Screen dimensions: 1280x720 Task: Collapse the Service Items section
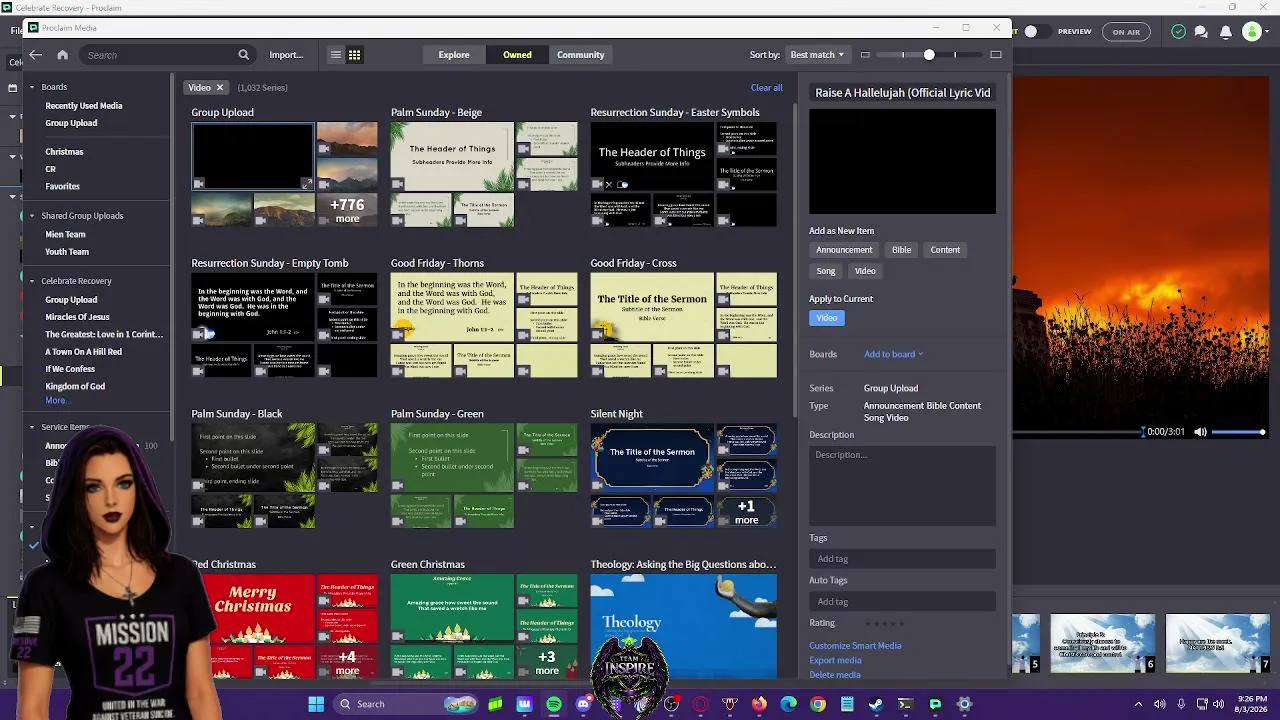(x=32, y=427)
